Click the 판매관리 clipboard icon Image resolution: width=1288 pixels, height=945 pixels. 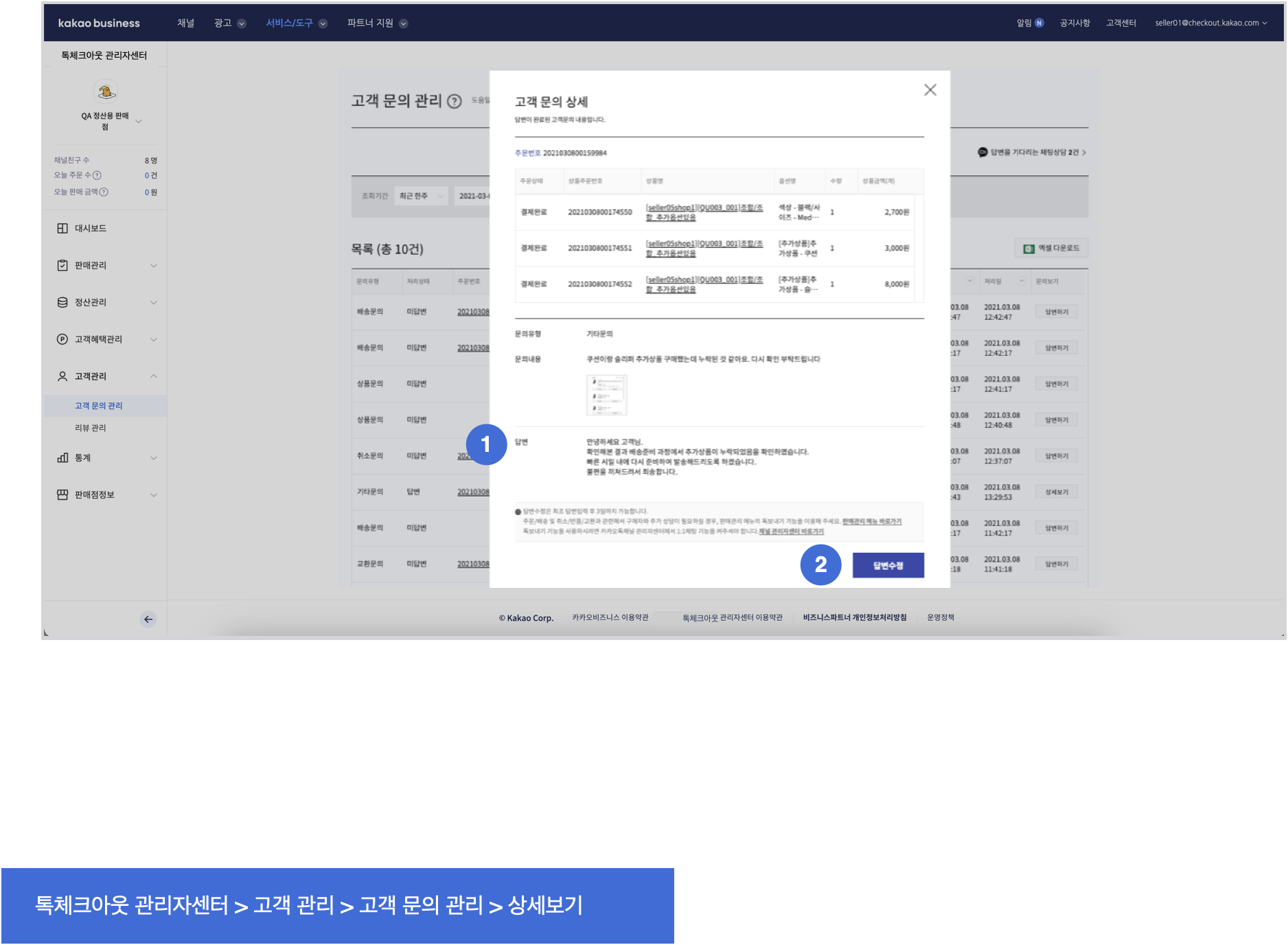click(62, 265)
